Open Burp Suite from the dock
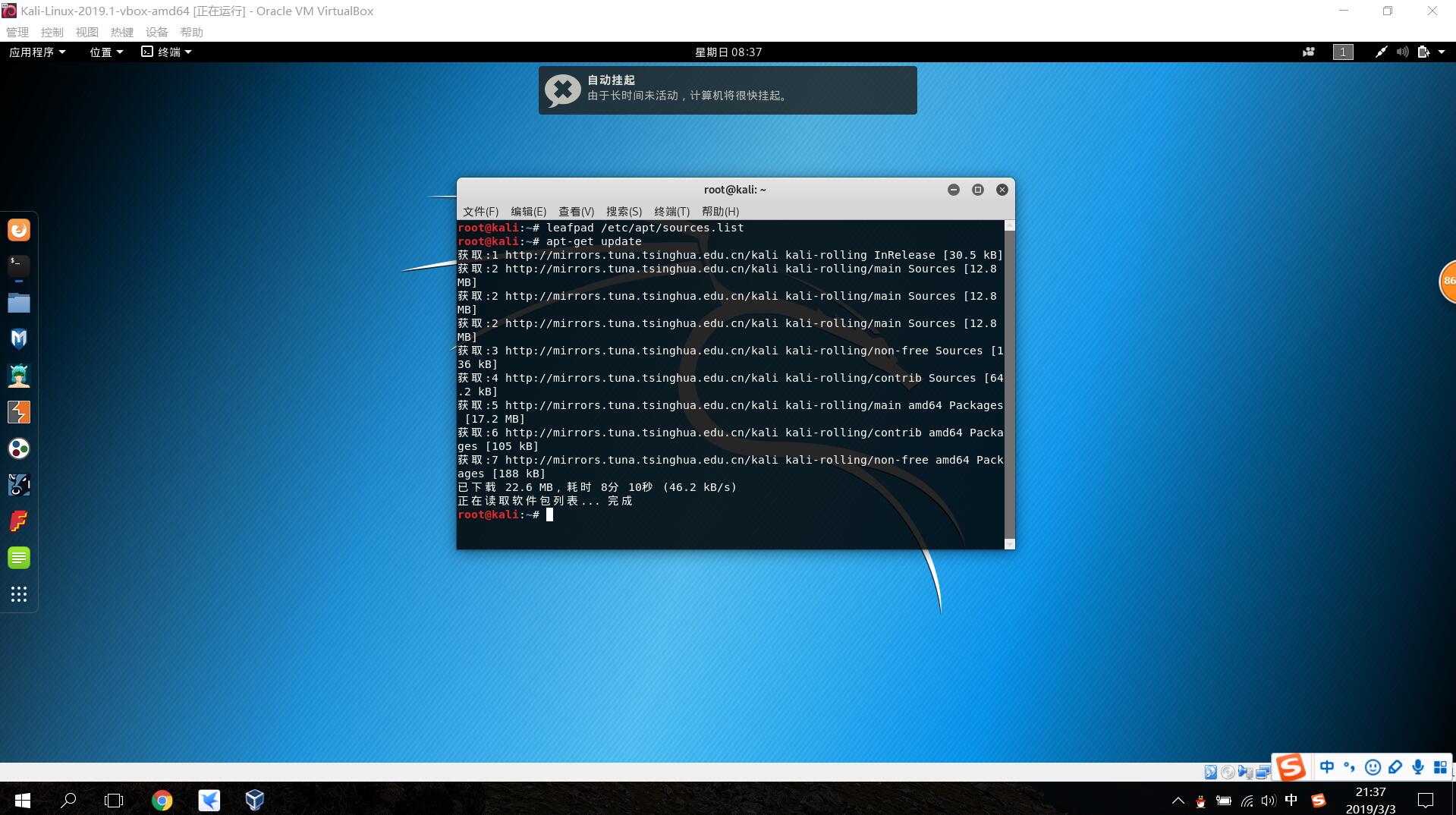Viewport: 1456px width, 815px height. pyautogui.click(x=19, y=412)
